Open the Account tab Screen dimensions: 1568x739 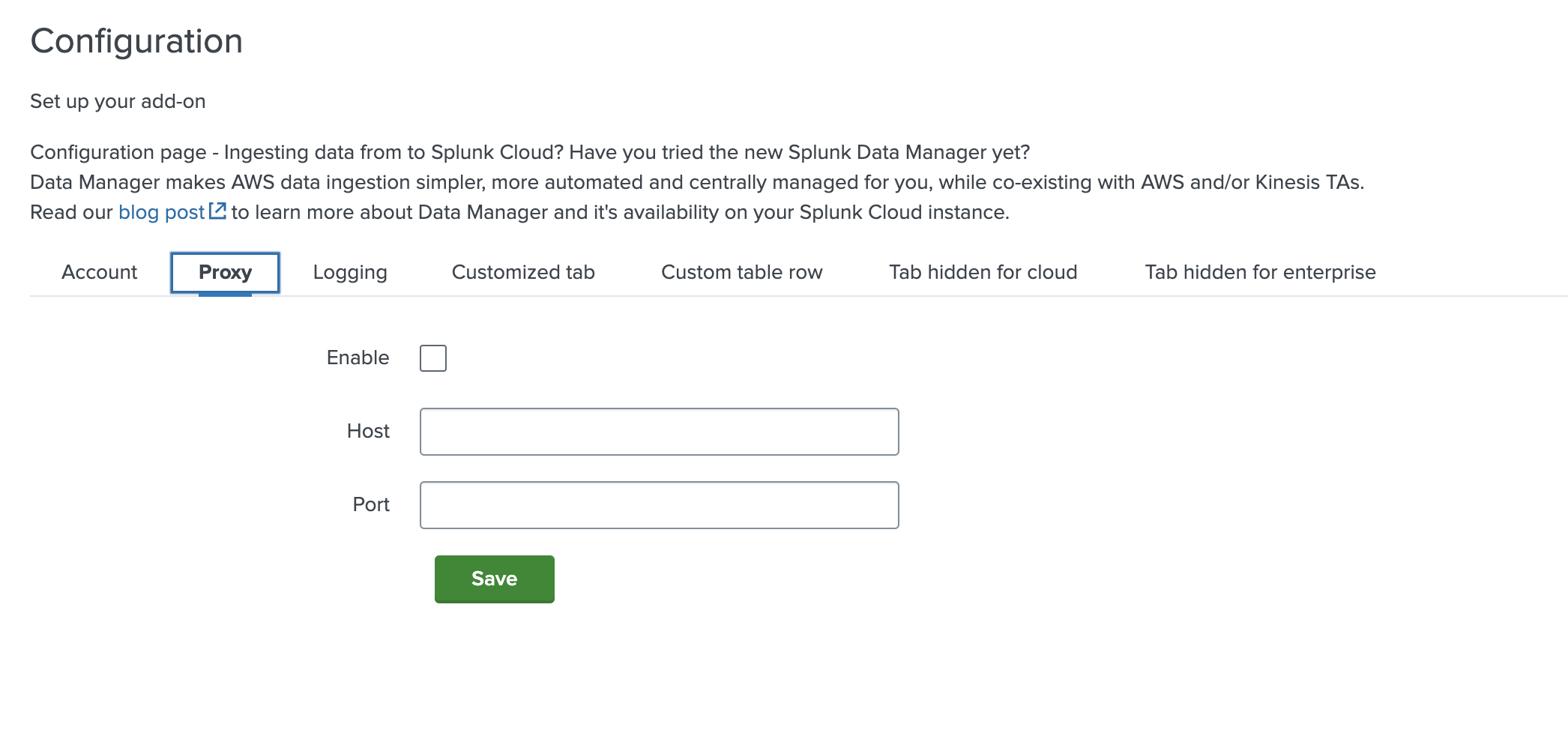click(99, 272)
